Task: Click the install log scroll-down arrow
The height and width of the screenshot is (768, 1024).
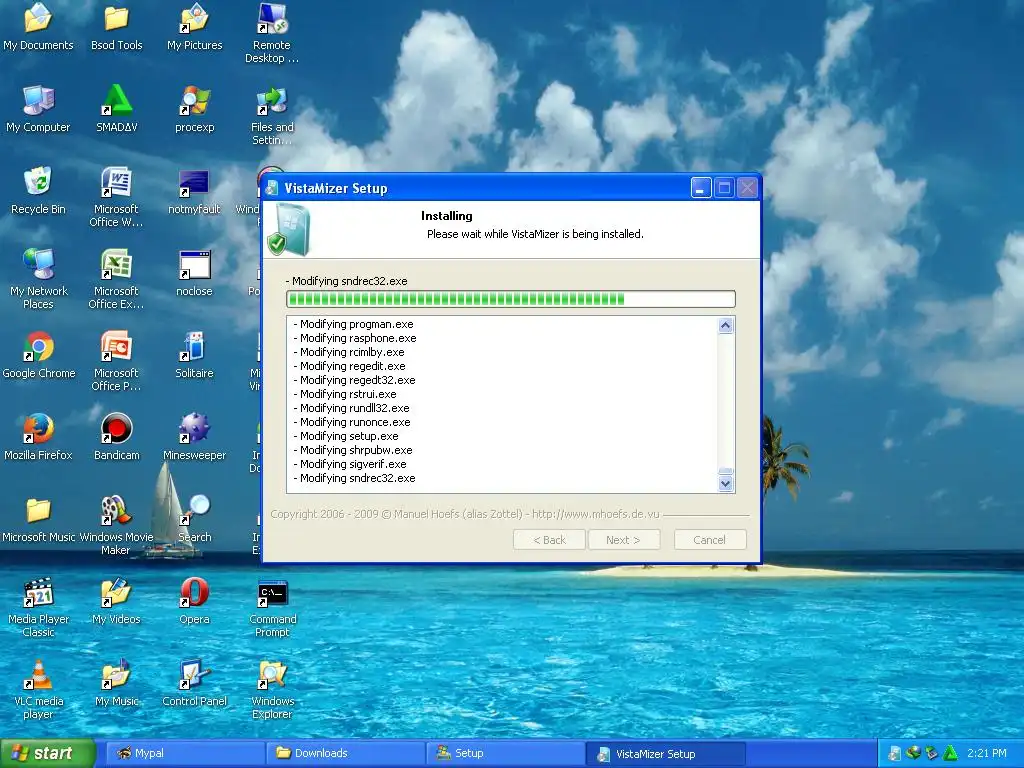Action: [726, 484]
